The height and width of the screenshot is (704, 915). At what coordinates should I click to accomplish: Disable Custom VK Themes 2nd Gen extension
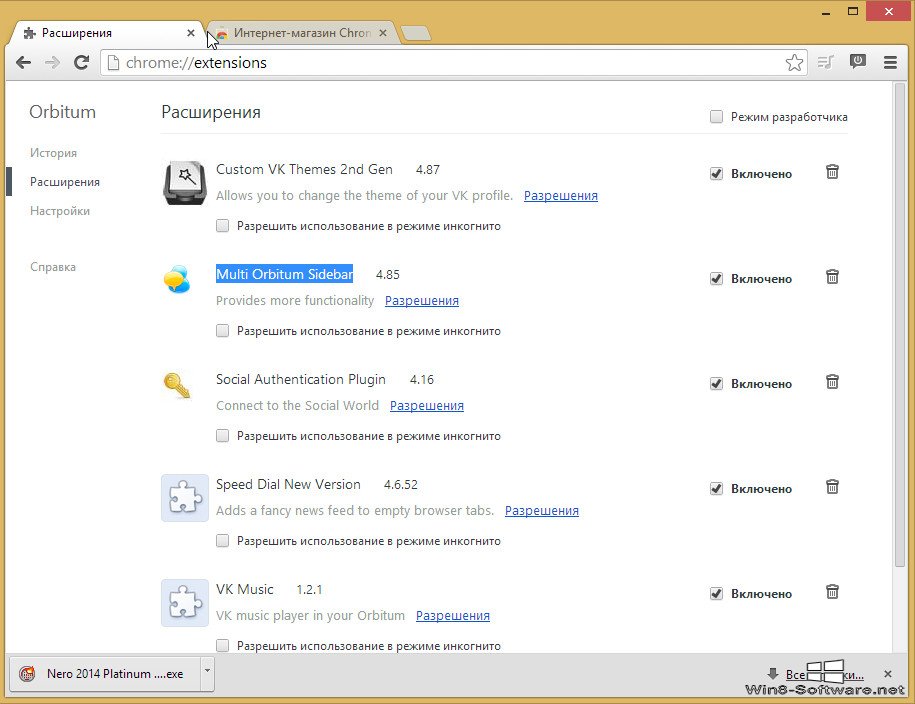pos(716,174)
